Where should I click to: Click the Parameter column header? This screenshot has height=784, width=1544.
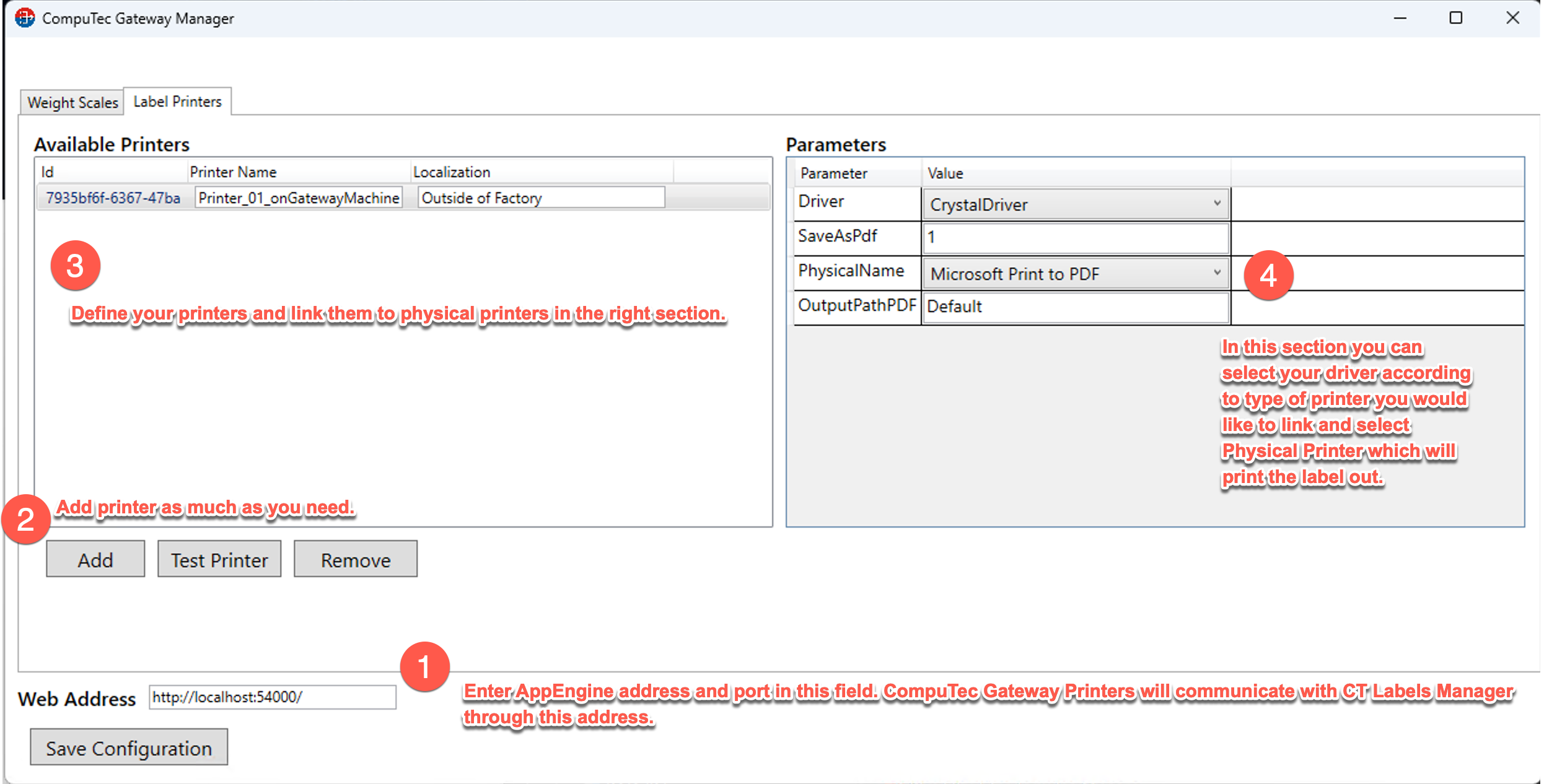(x=858, y=173)
